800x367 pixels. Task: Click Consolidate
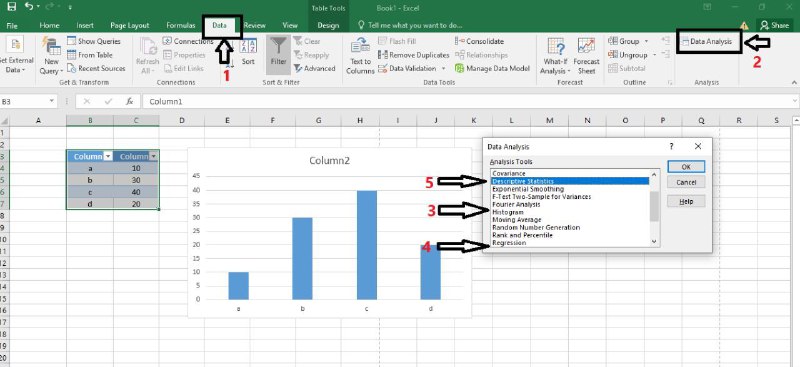[479, 41]
